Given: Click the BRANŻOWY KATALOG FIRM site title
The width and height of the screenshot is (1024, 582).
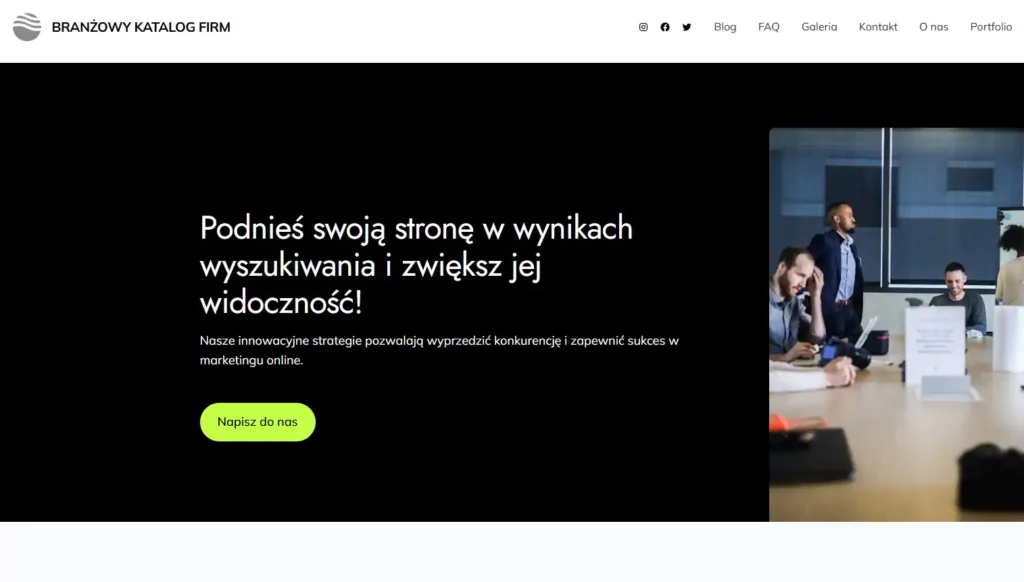Looking at the screenshot, I should point(141,27).
